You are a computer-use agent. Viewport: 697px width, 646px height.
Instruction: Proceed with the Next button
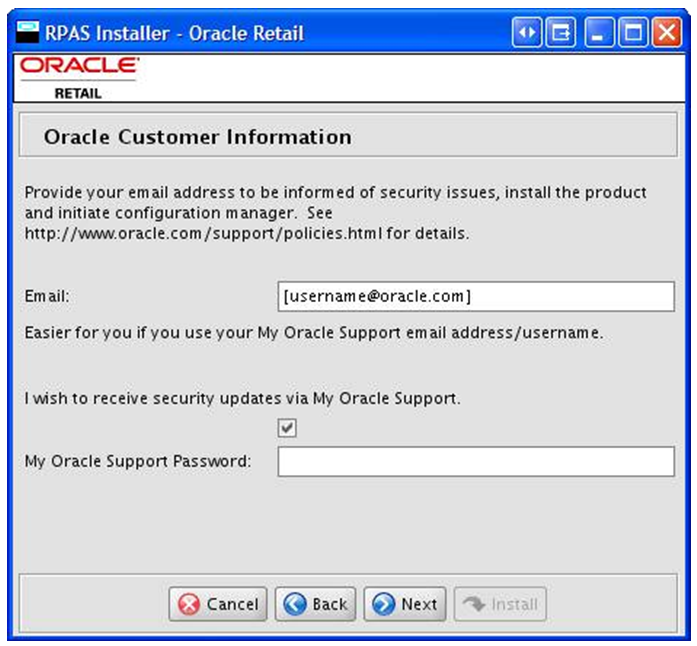point(405,604)
